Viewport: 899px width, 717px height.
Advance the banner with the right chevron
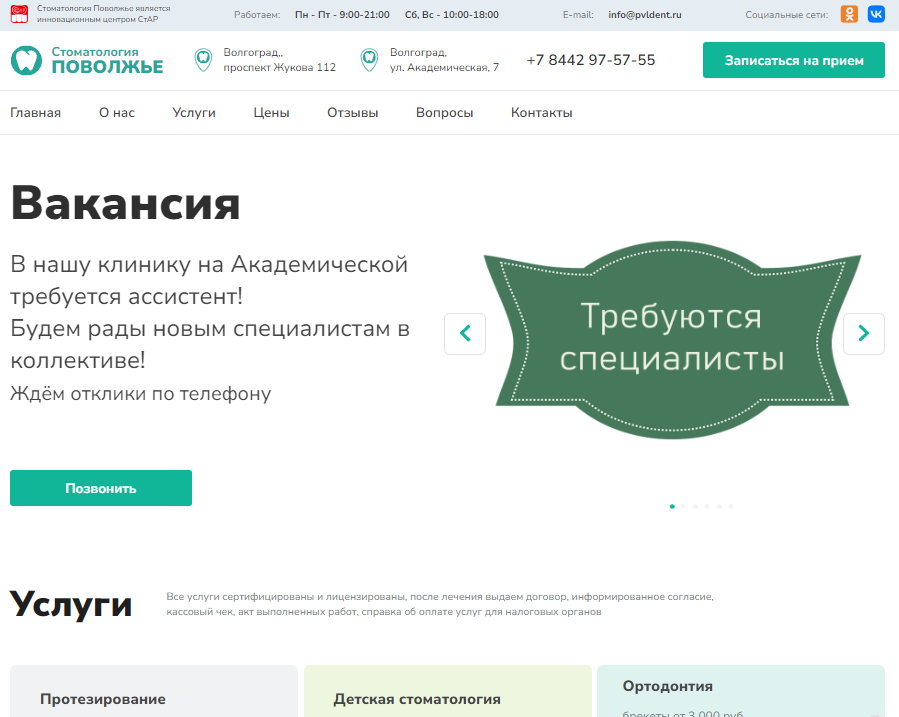tap(864, 334)
